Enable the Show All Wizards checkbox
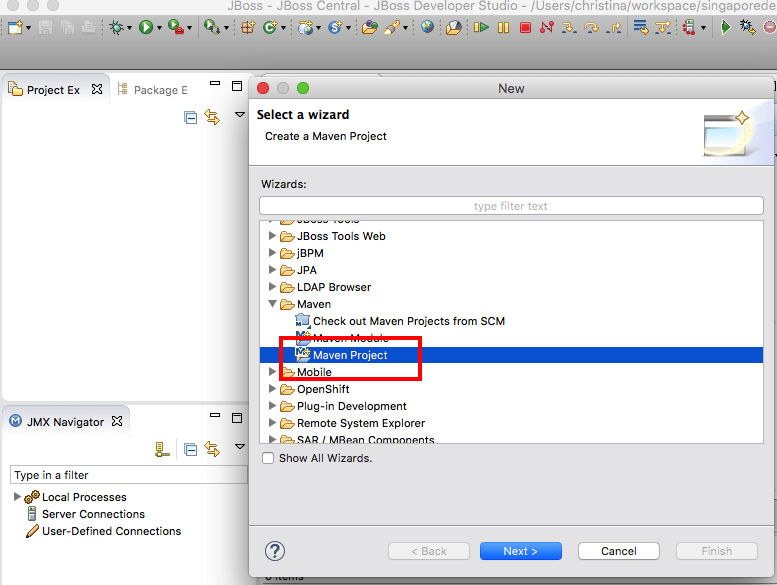 (268, 458)
